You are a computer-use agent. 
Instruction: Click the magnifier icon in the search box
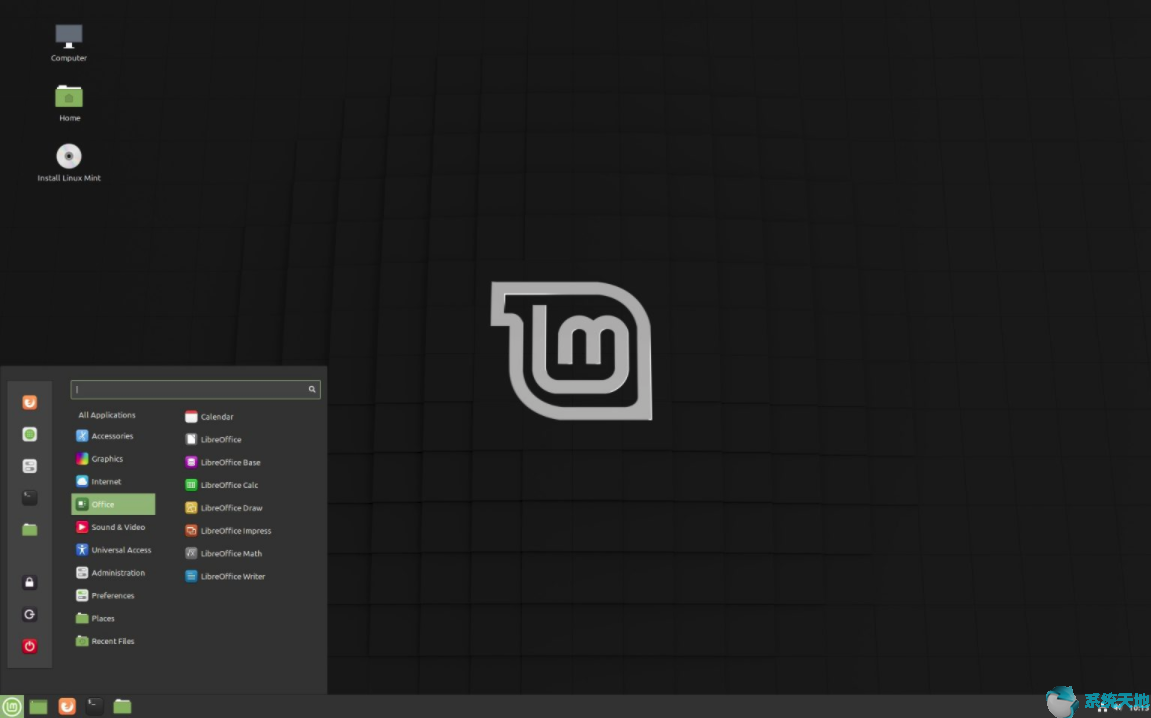pyautogui.click(x=312, y=389)
